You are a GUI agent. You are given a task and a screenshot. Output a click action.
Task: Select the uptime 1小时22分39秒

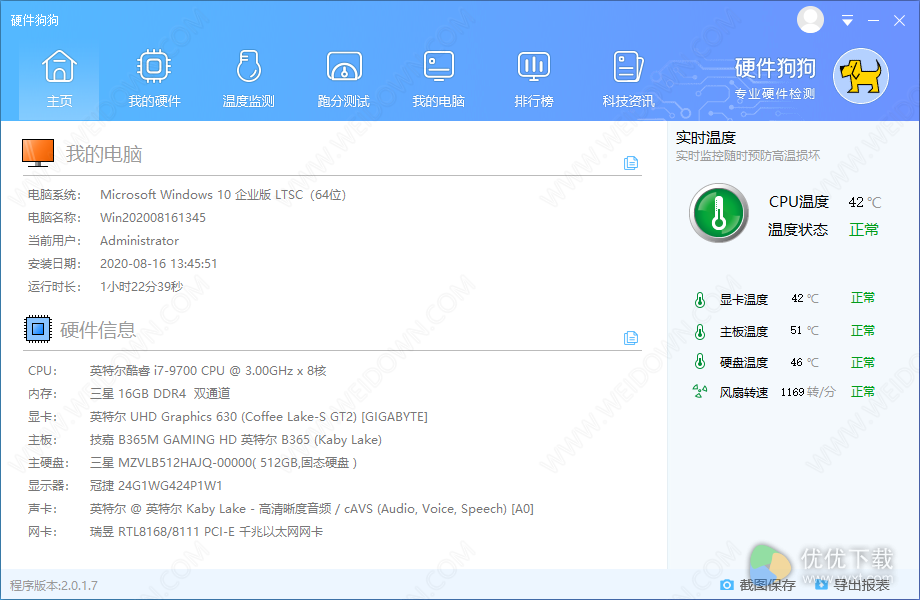[x=141, y=286]
